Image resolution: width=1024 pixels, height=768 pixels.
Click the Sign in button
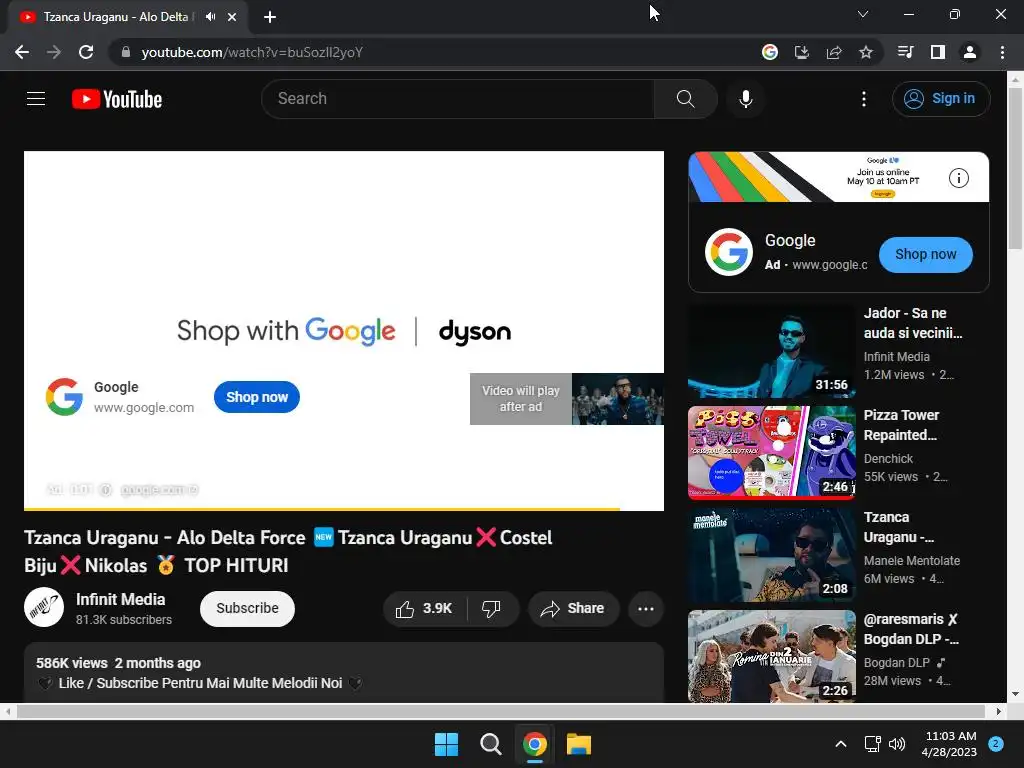pos(940,99)
